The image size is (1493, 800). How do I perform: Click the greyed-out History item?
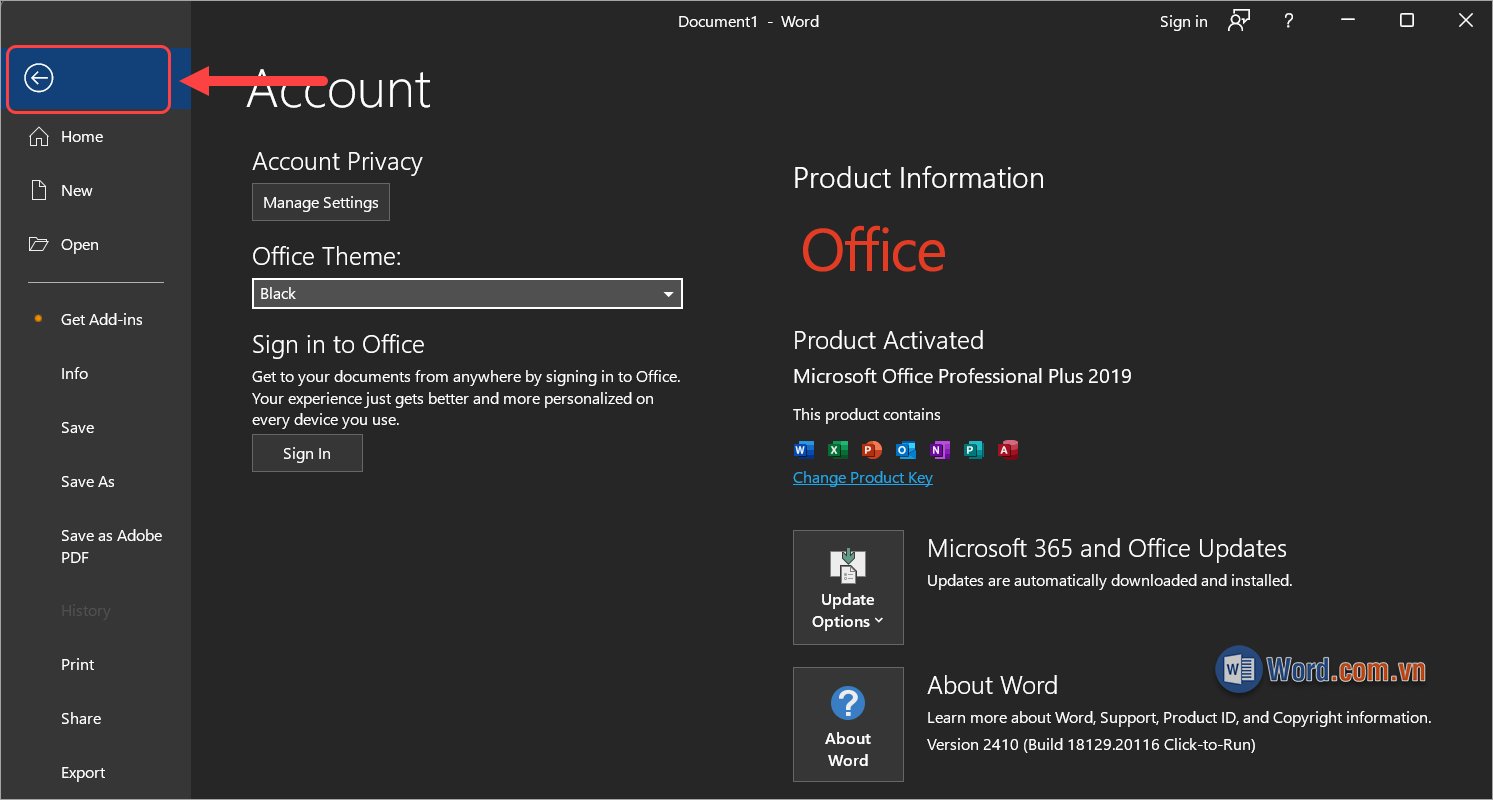pos(86,611)
